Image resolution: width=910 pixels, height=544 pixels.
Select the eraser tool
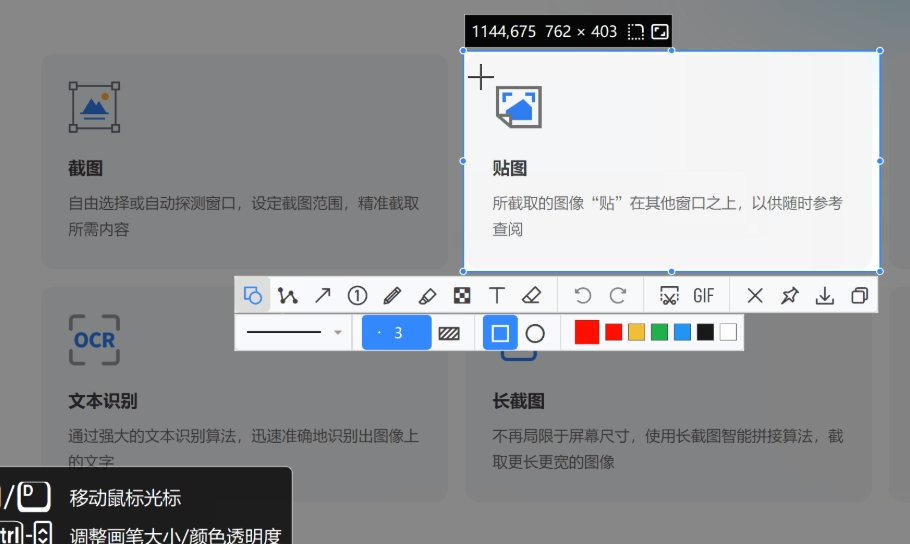click(531, 295)
